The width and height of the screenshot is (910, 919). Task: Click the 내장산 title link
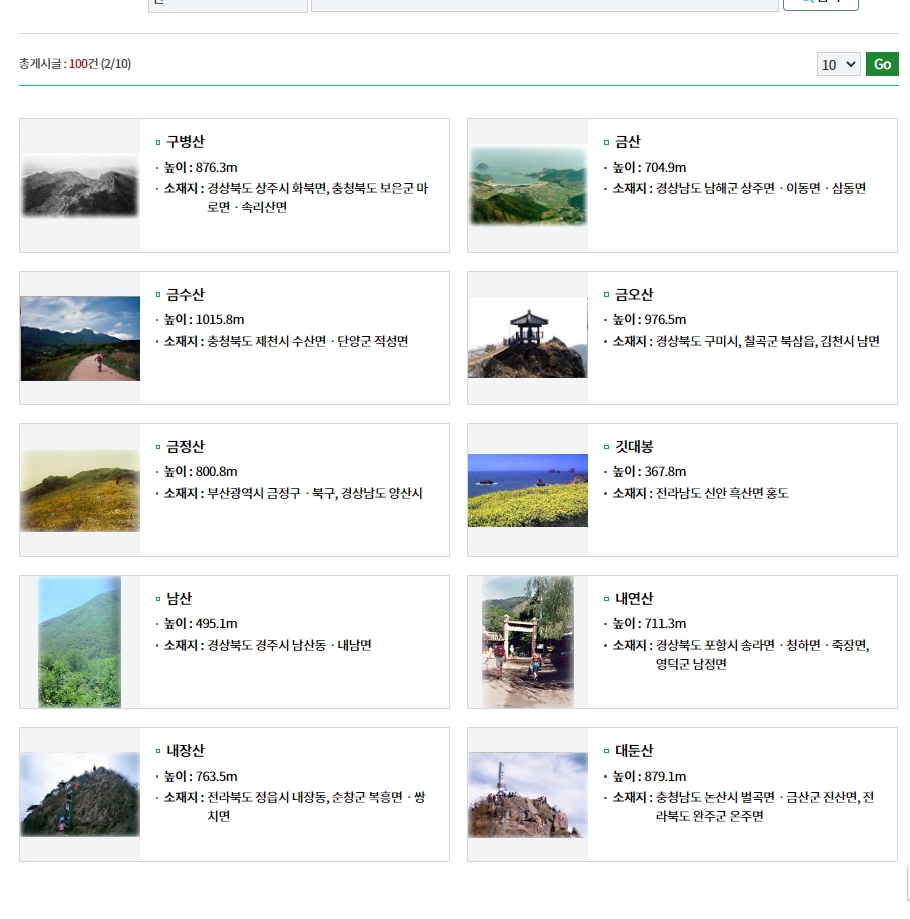click(185, 750)
